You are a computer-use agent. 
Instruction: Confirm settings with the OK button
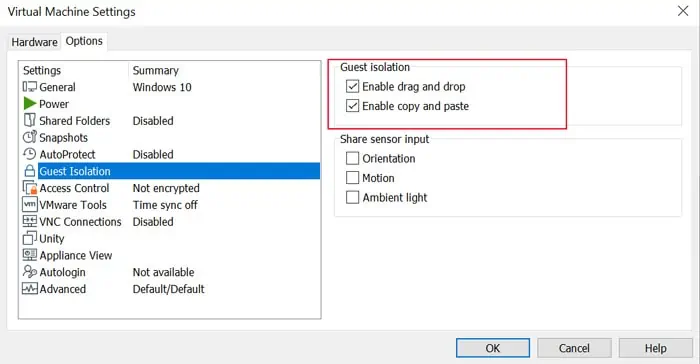click(493, 348)
